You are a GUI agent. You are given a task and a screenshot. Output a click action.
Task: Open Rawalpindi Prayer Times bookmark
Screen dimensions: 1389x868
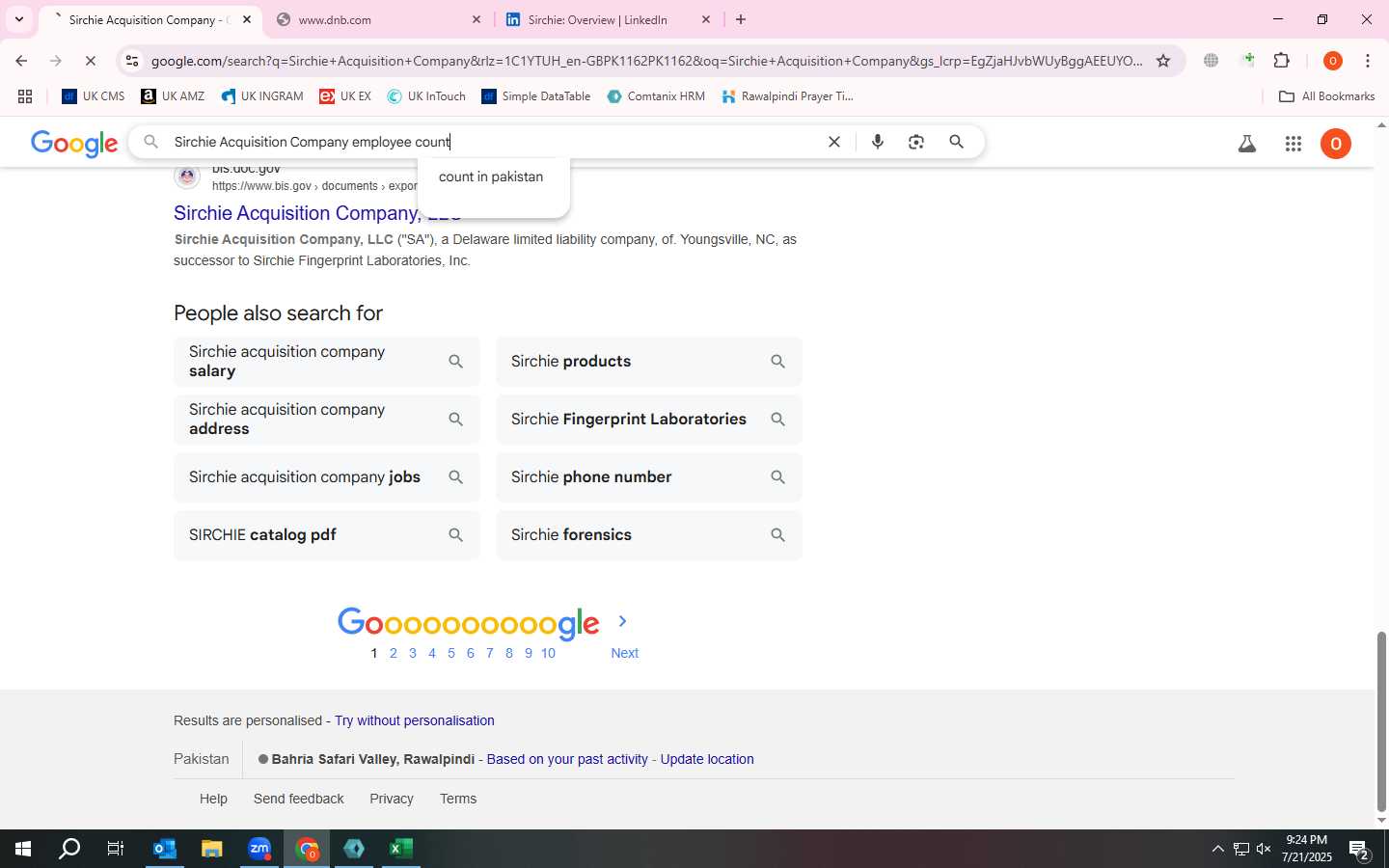788,96
